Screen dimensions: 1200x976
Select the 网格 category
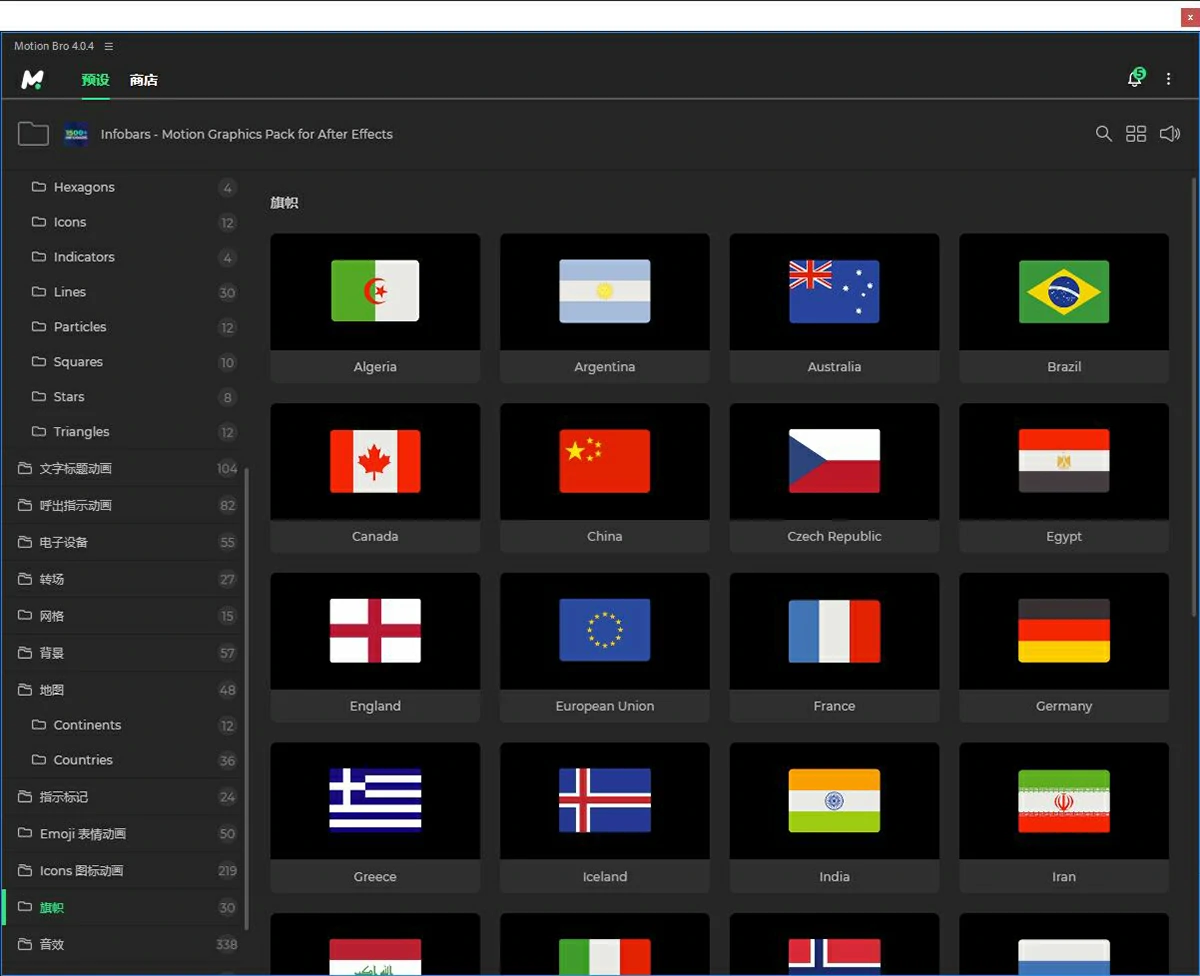pos(124,616)
